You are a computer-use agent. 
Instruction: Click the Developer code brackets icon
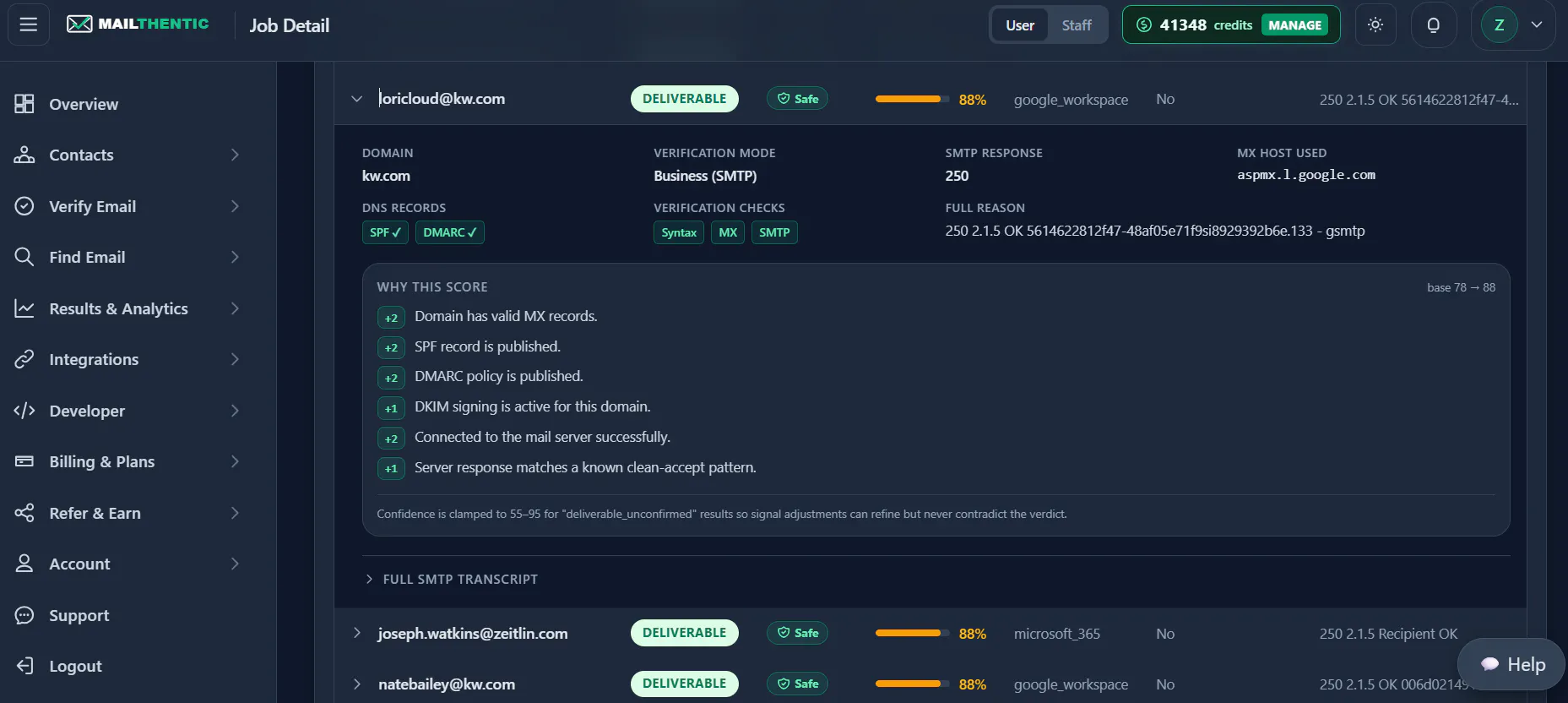[24, 411]
